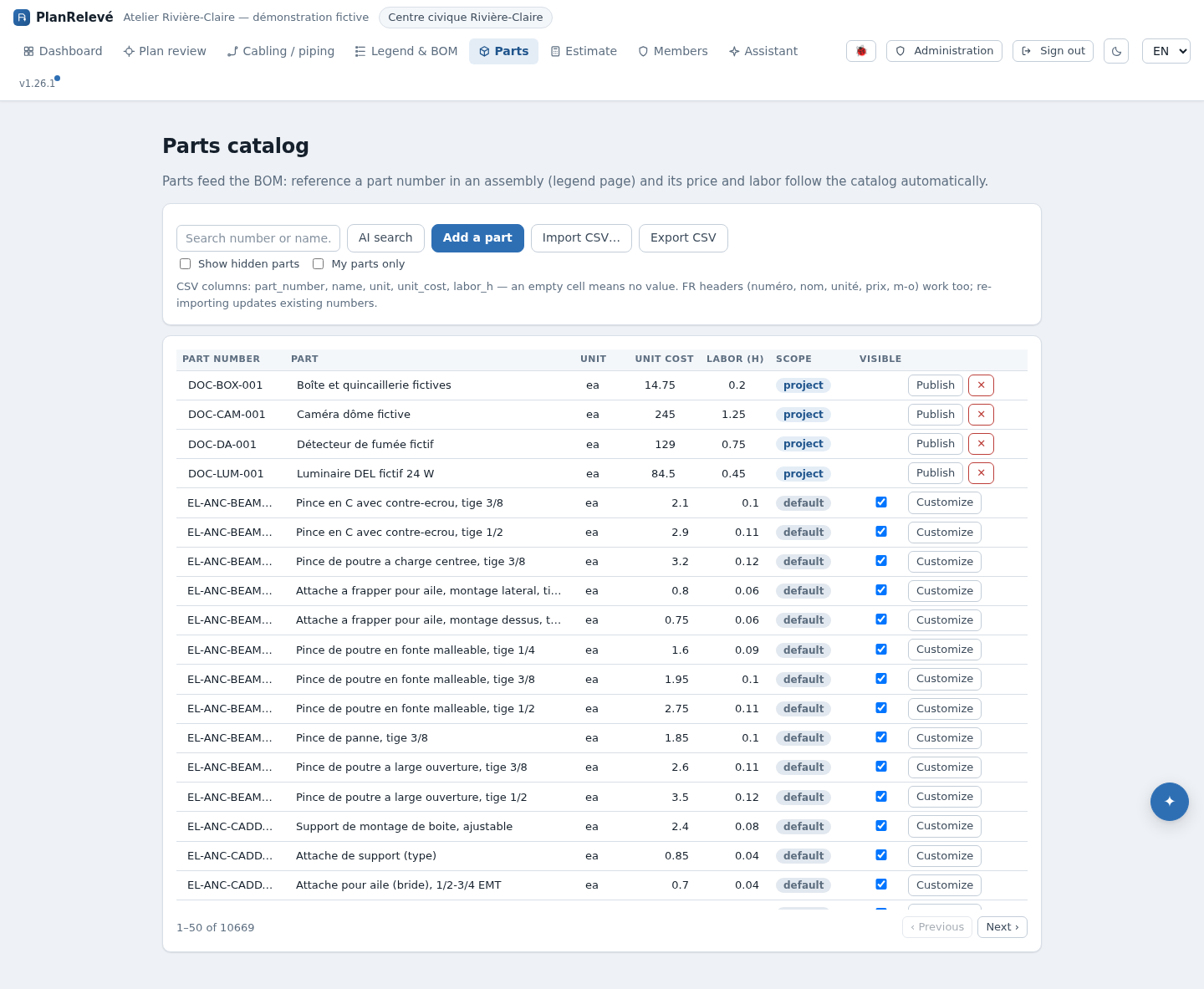Viewport: 1204px width, 989px height.
Task: Click the Estimate document icon
Action: [x=555, y=51]
